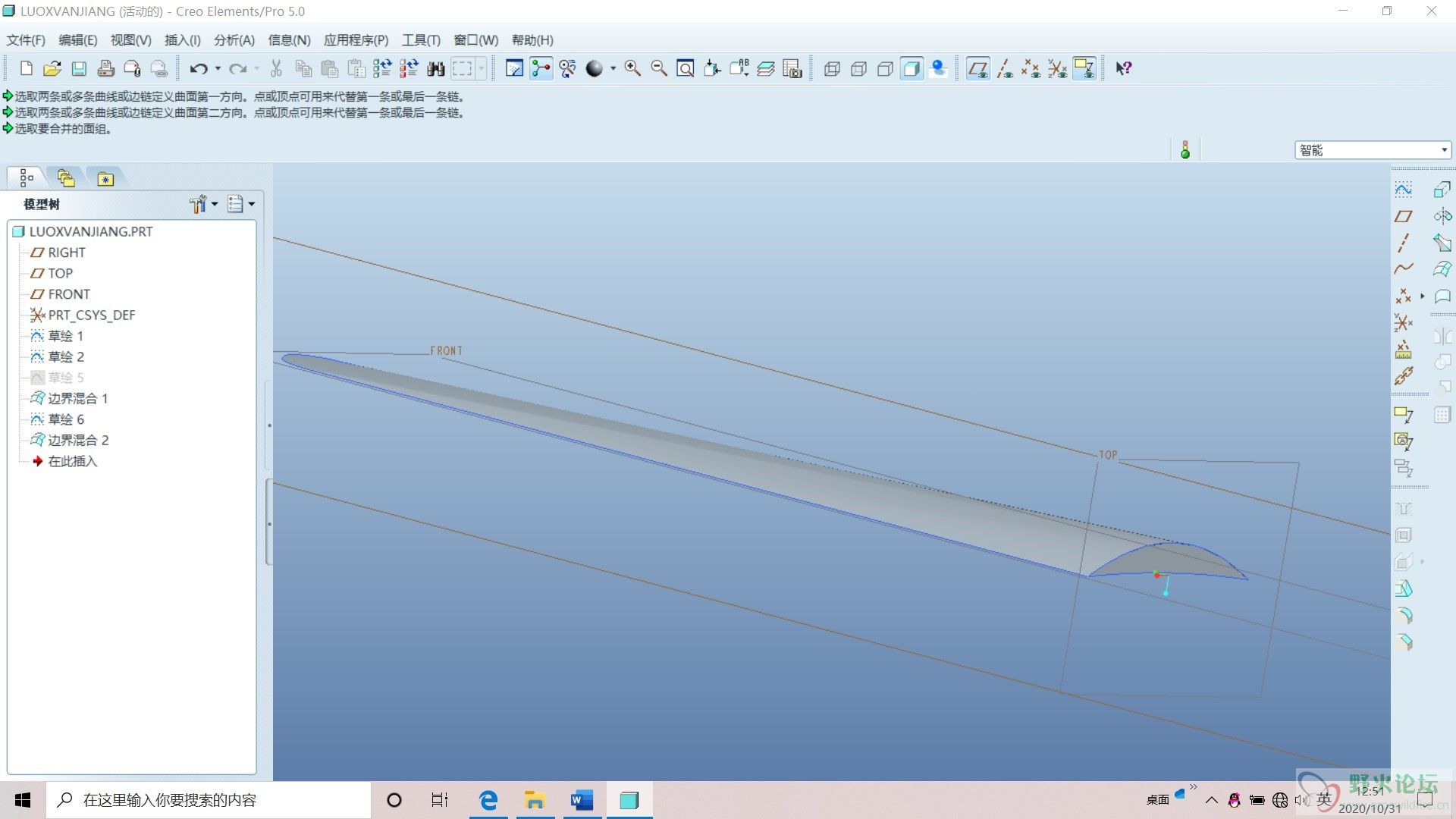Open the layers icon in toolbar
The width and height of the screenshot is (1456, 819).
[x=766, y=69]
